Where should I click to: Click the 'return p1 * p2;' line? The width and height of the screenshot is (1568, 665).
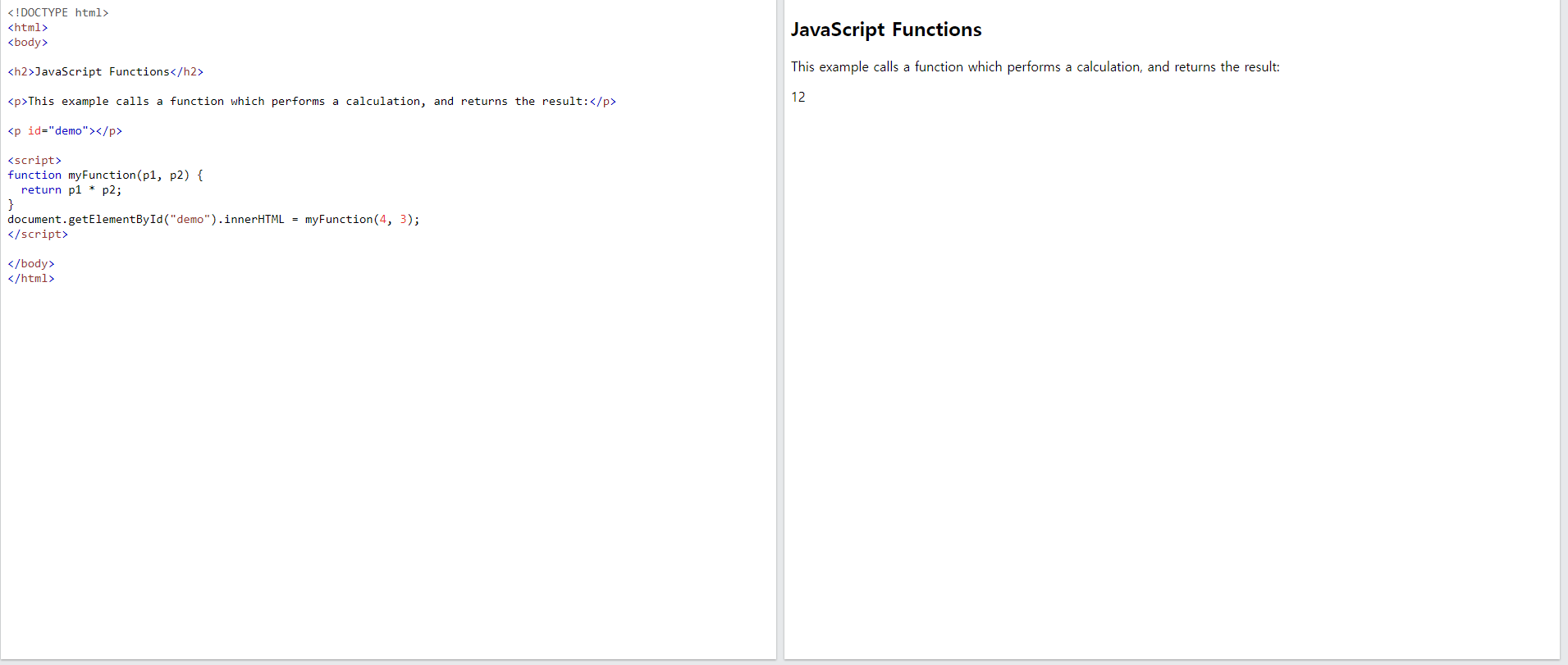pyautogui.click(x=71, y=189)
